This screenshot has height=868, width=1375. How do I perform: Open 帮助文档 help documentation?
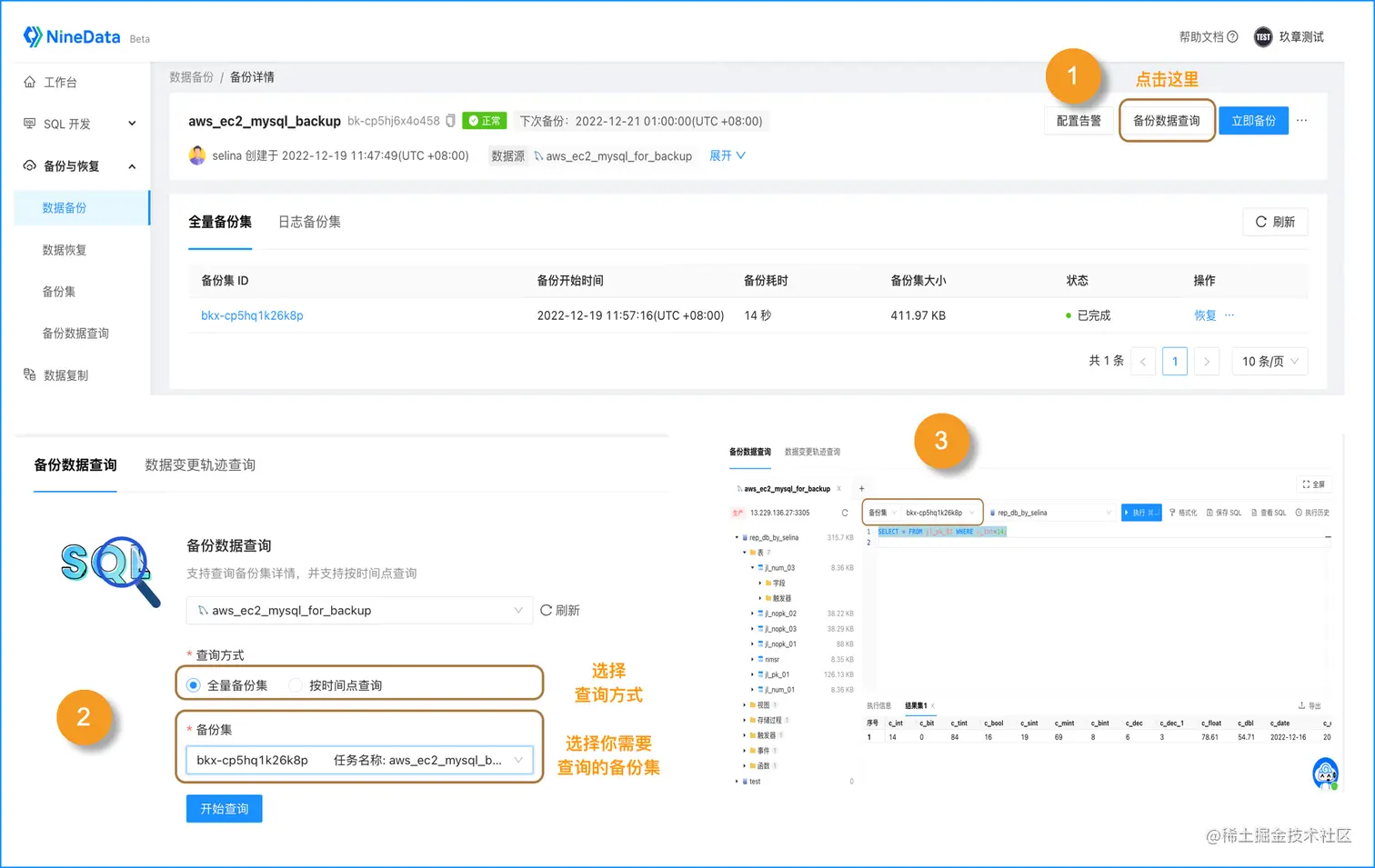[x=1201, y=36]
